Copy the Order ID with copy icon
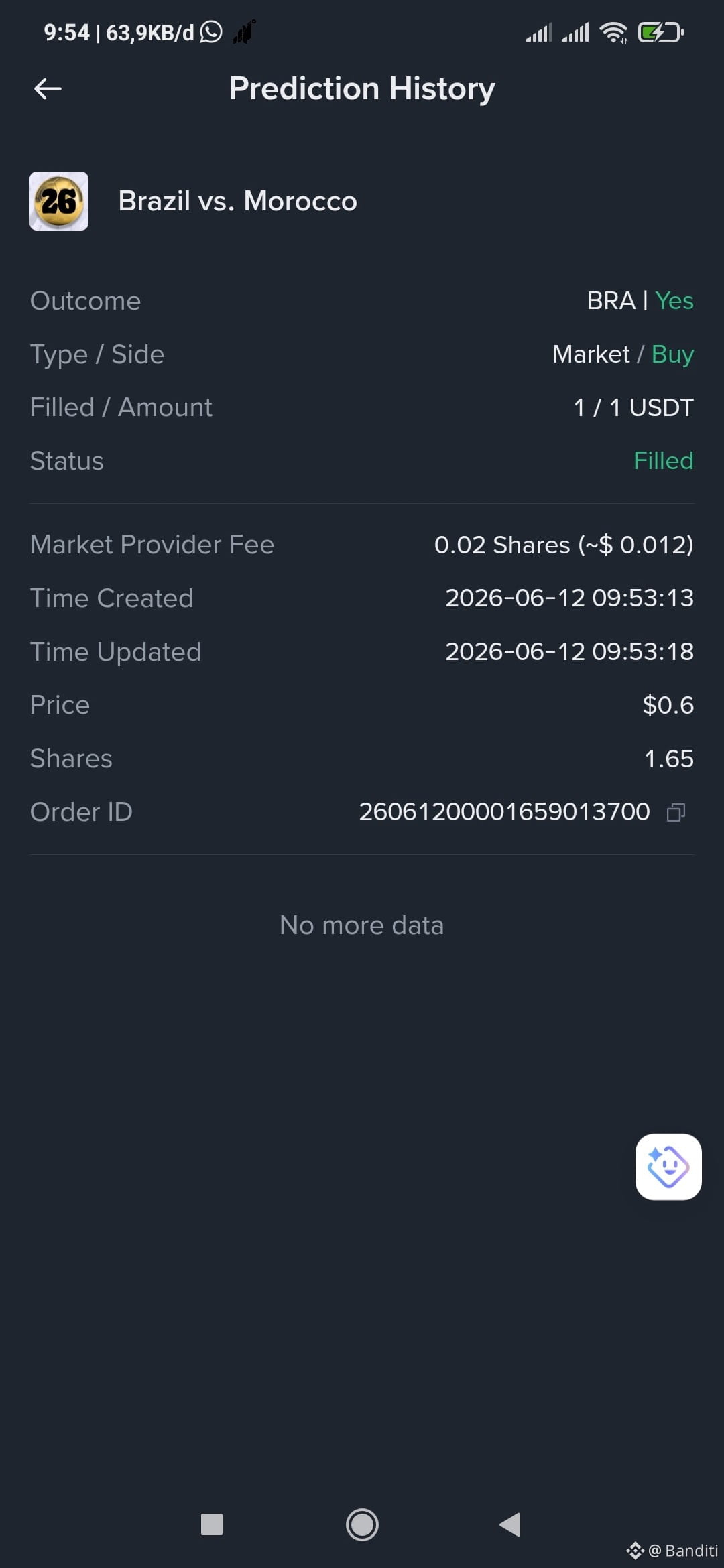Image resolution: width=724 pixels, height=1568 pixels. [x=676, y=812]
